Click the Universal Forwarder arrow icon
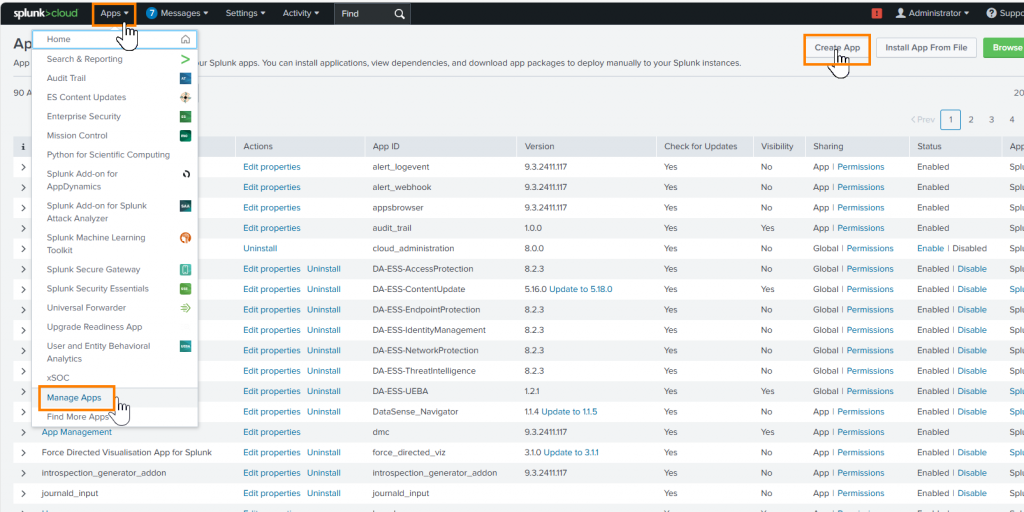The height and width of the screenshot is (512, 1024). 185,308
